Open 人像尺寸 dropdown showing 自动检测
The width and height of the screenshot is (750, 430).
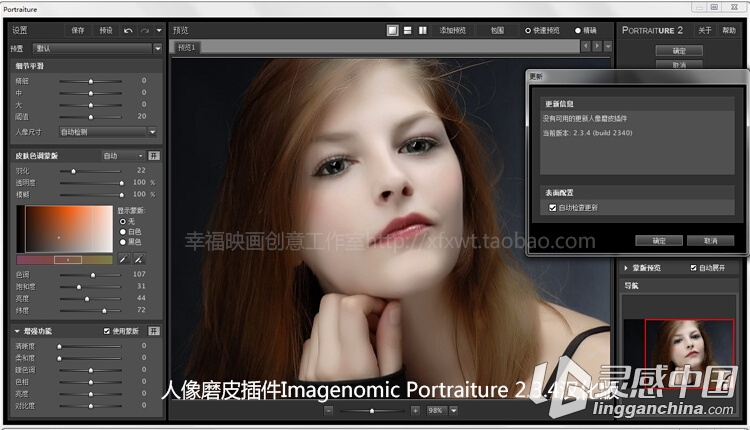pyautogui.click(x=108, y=132)
